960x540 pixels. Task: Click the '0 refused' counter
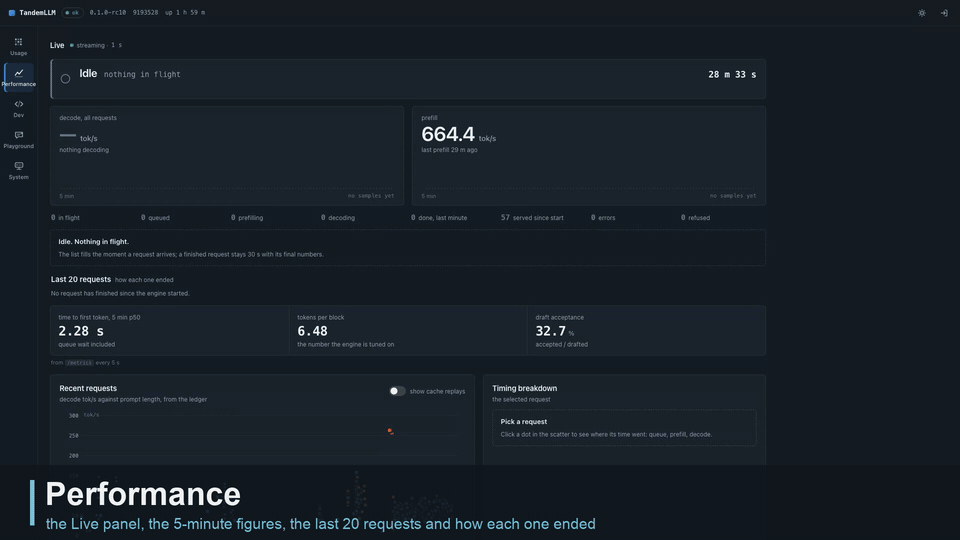coord(696,217)
